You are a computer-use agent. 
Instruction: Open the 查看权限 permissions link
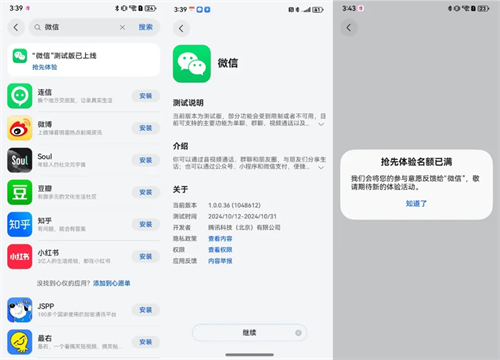click(x=220, y=250)
